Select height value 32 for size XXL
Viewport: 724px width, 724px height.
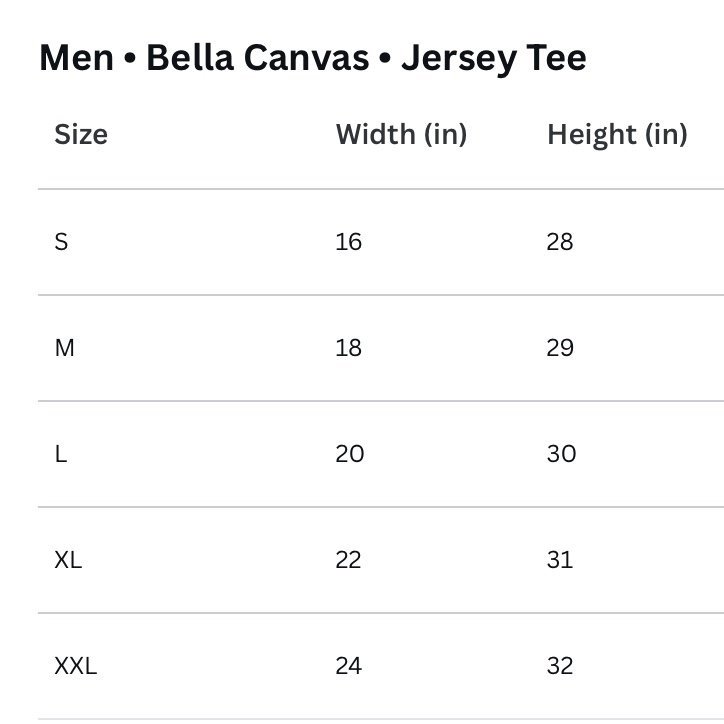(560, 666)
